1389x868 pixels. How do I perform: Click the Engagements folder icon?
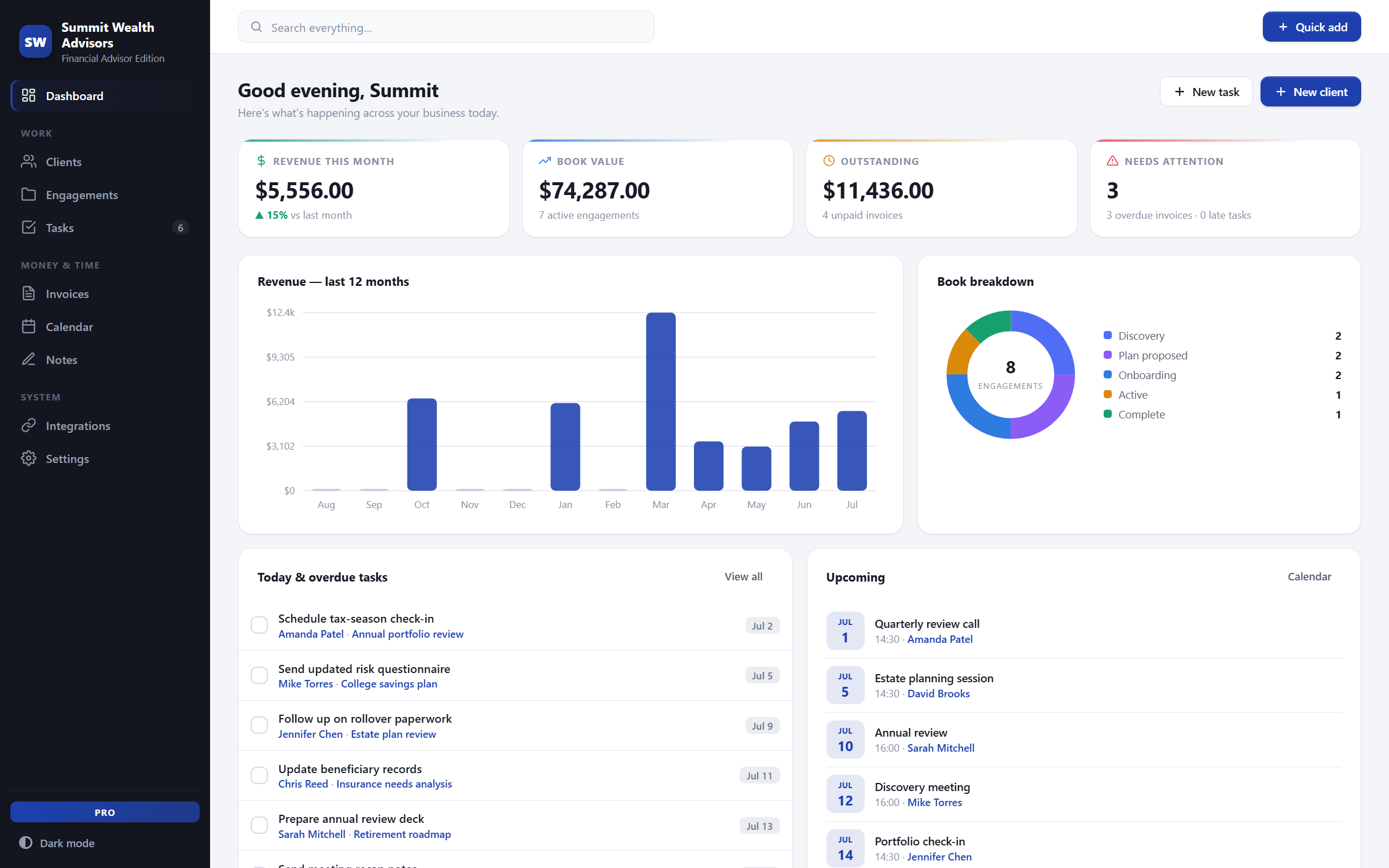28,194
